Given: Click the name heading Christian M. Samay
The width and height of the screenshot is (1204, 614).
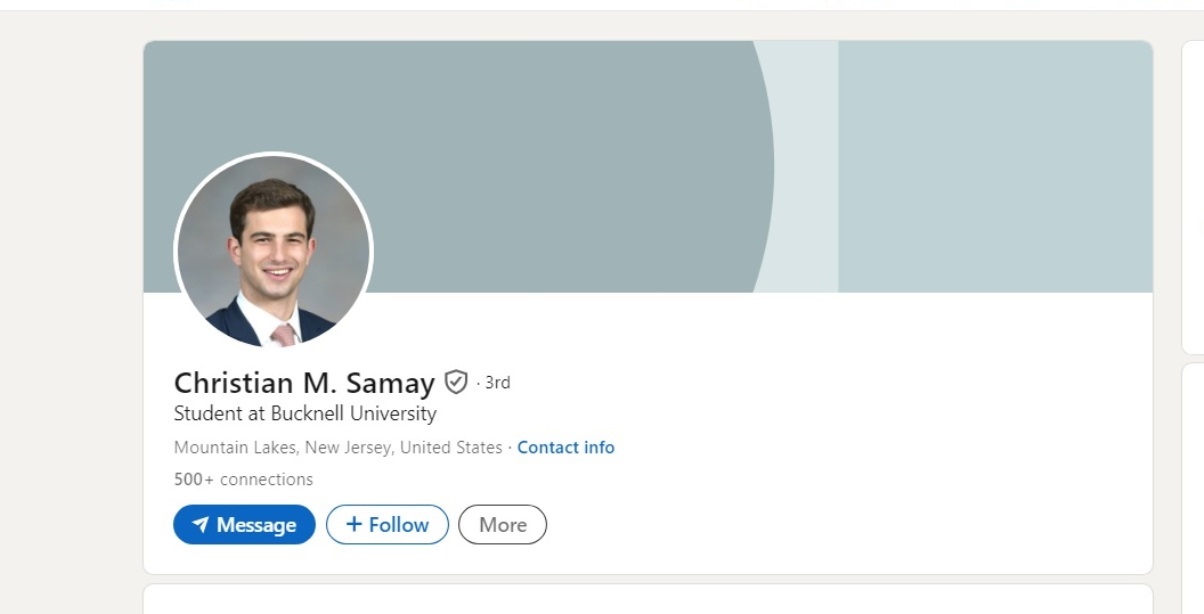Looking at the screenshot, I should 304,383.
